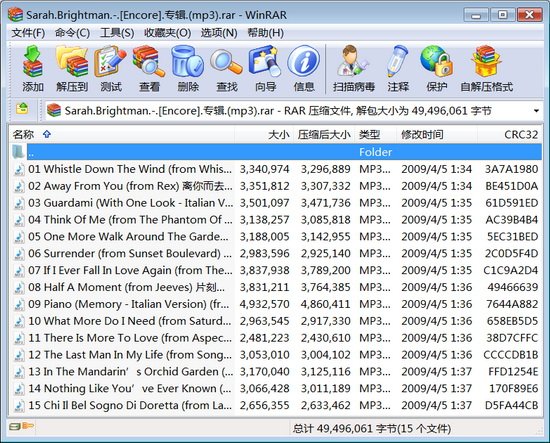Sort by 压缩后大小 column header

(x=323, y=134)
